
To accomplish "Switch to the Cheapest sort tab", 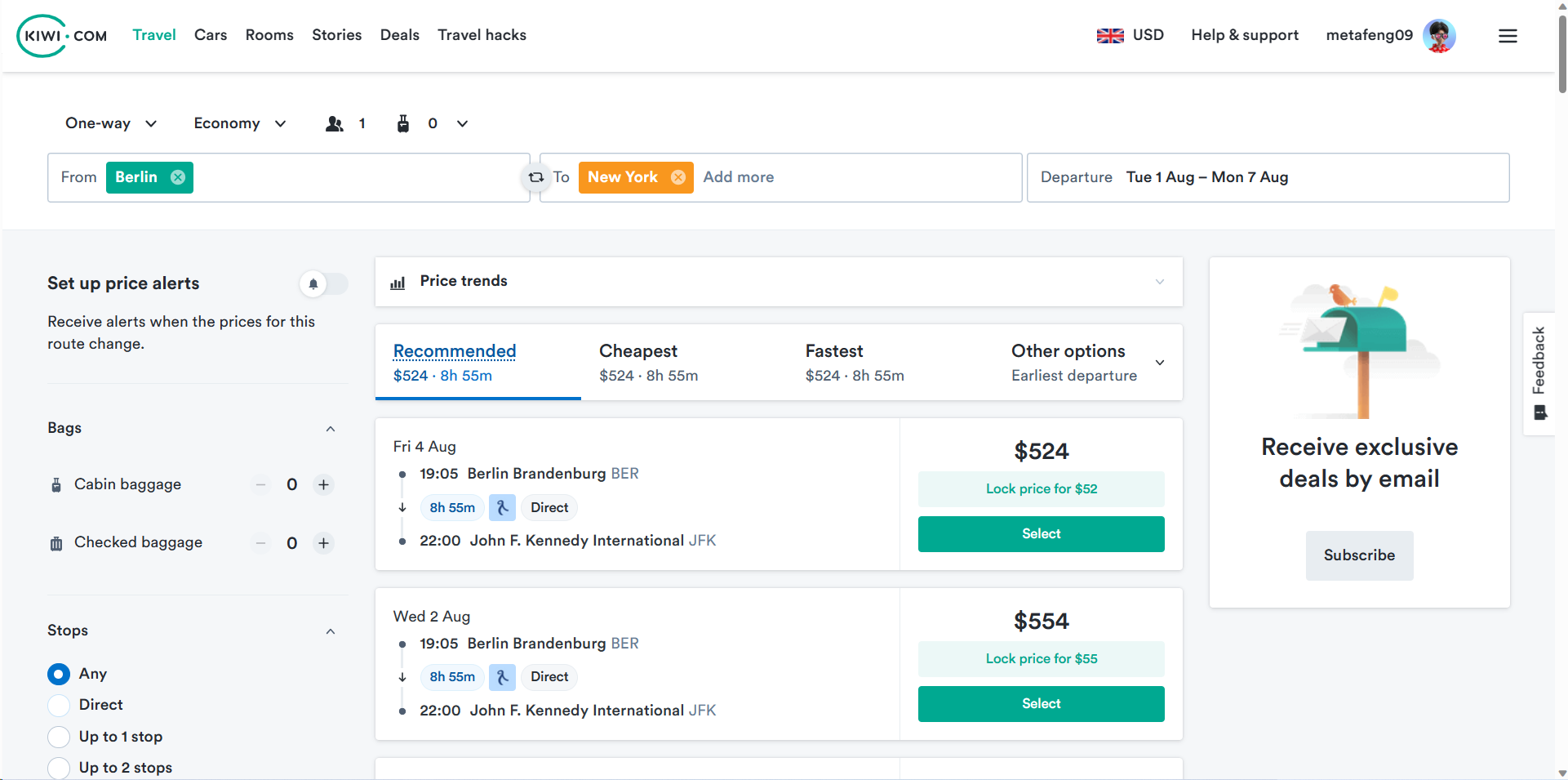I will [684, 363].
